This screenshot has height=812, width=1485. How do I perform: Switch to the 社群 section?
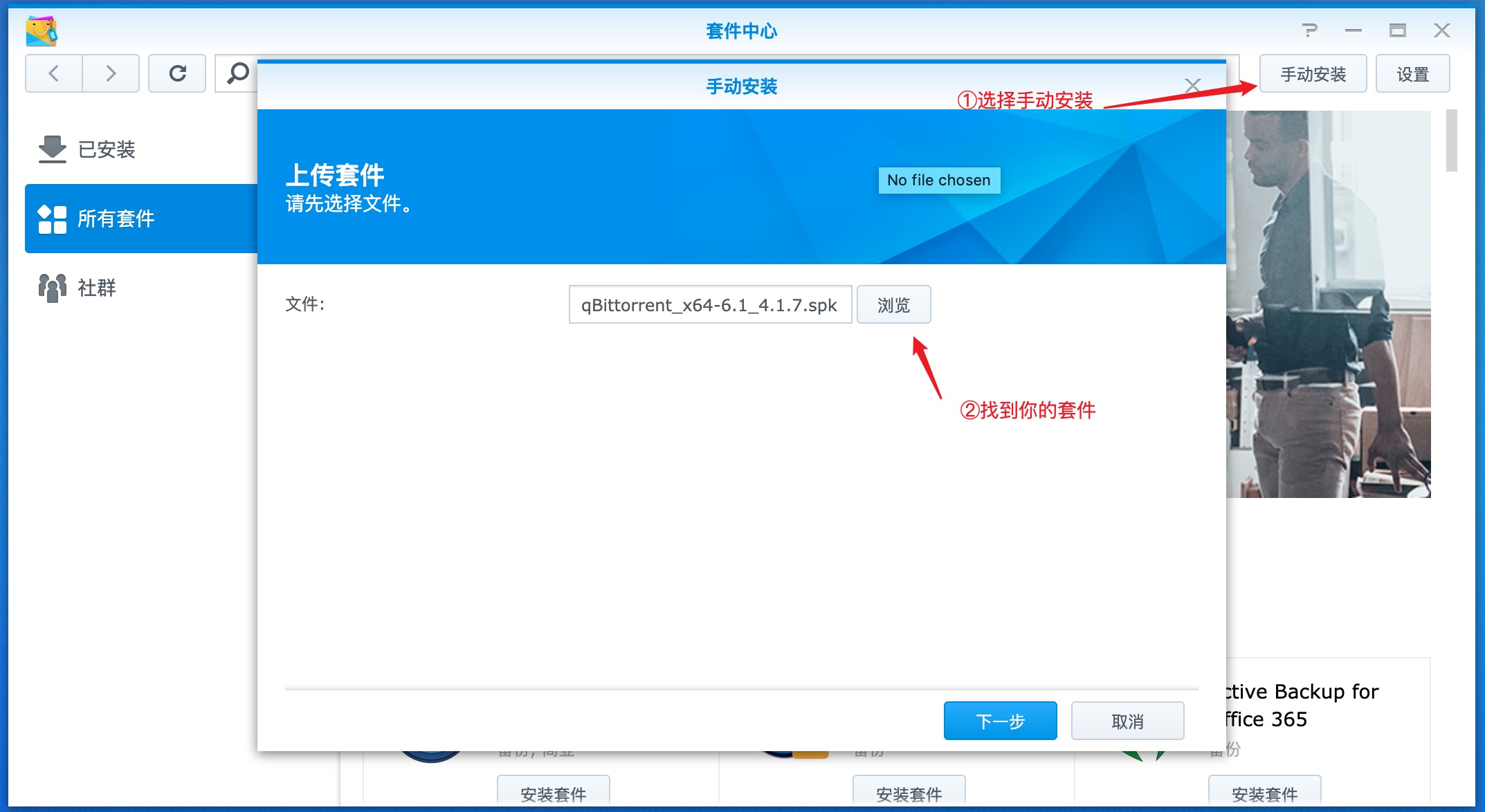[x=97, y=287]
